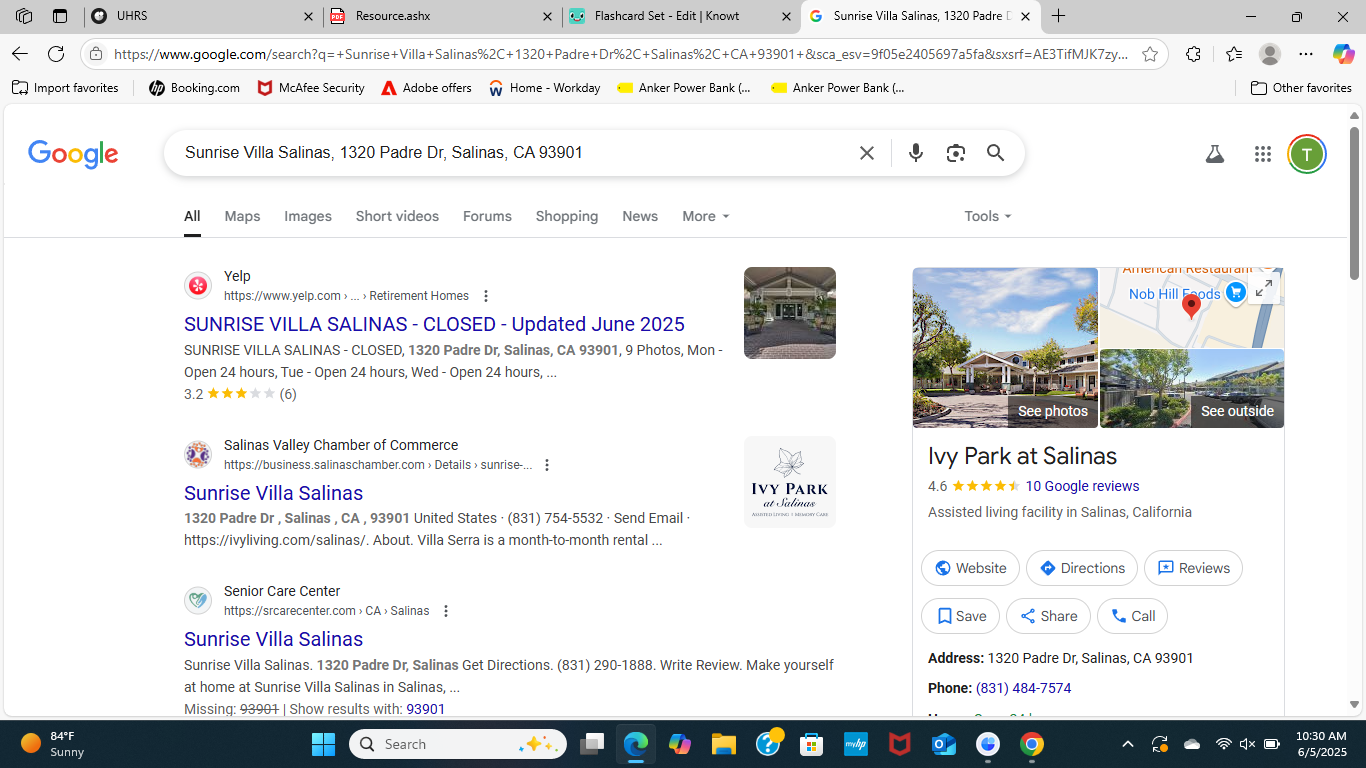Open Chamber of Commerce Sunrise Villa Salinas link
This screenshot has height=768, width=1366.
click(x=273, y=493)
